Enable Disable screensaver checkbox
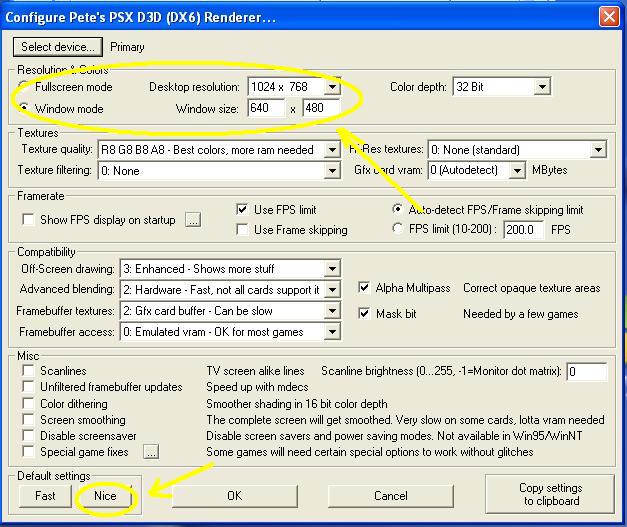 (28, 435)
